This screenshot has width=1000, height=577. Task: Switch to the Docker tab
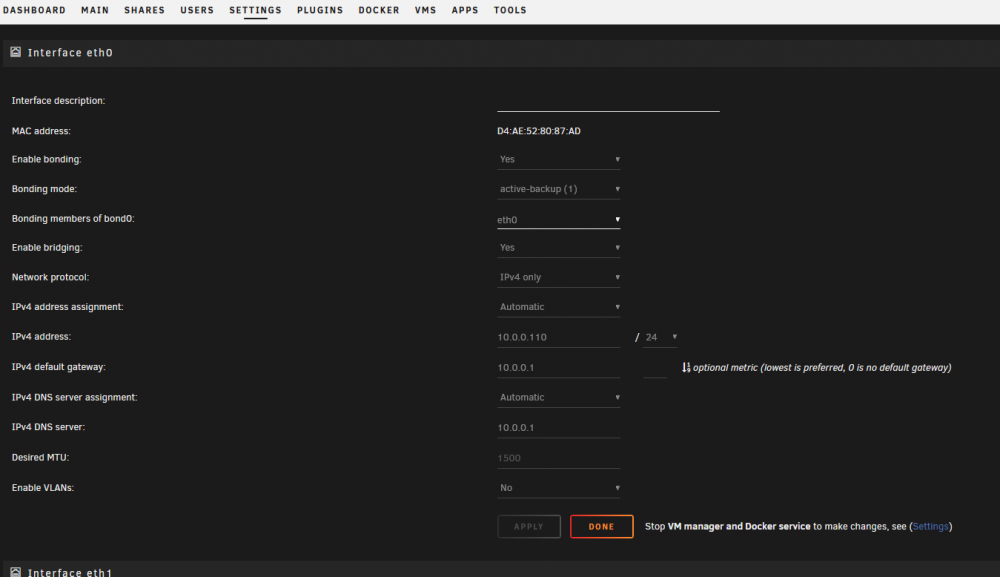[x=379, y=10]
